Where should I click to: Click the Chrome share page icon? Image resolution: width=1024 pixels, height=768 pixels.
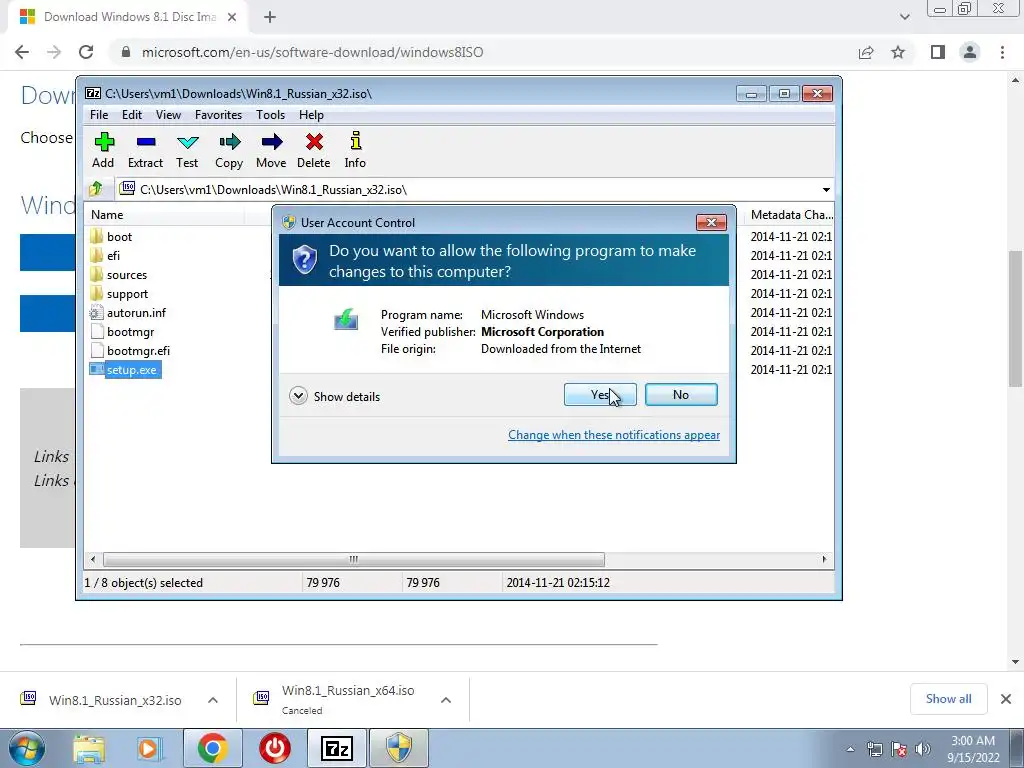click(866, 52)
